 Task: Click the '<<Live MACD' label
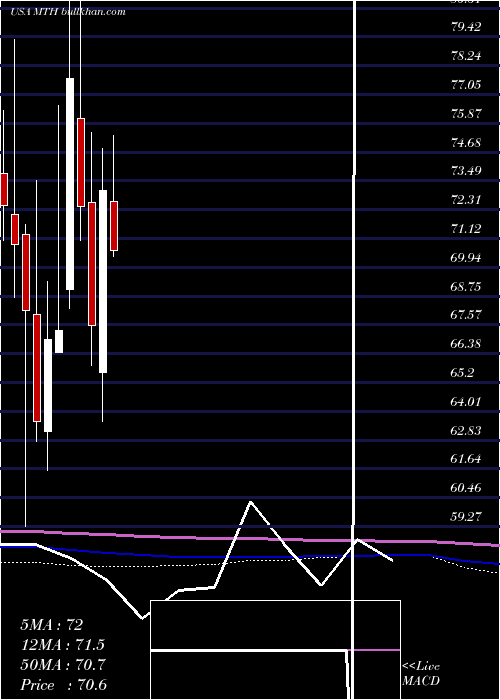(421, 673)
